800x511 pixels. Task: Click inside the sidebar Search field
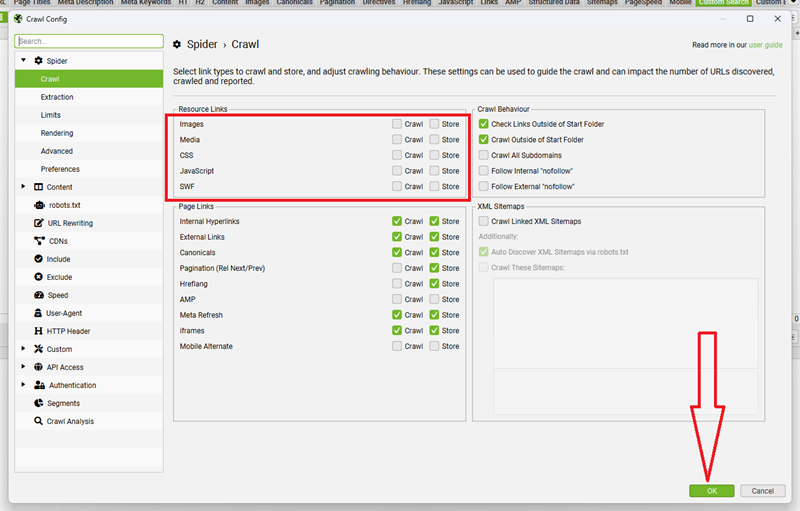[89, 41]
